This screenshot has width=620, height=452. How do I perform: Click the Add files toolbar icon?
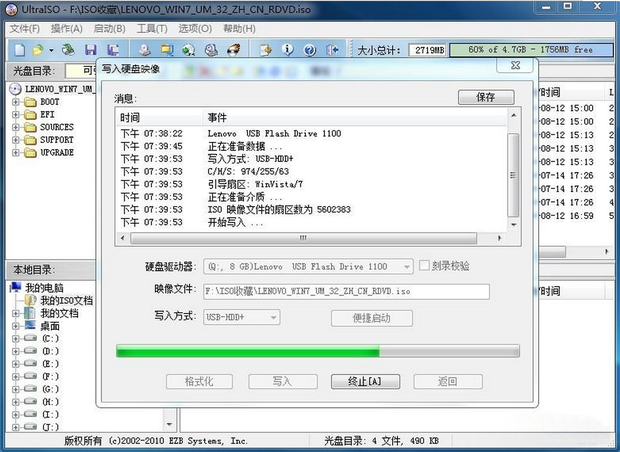[266, 50]
